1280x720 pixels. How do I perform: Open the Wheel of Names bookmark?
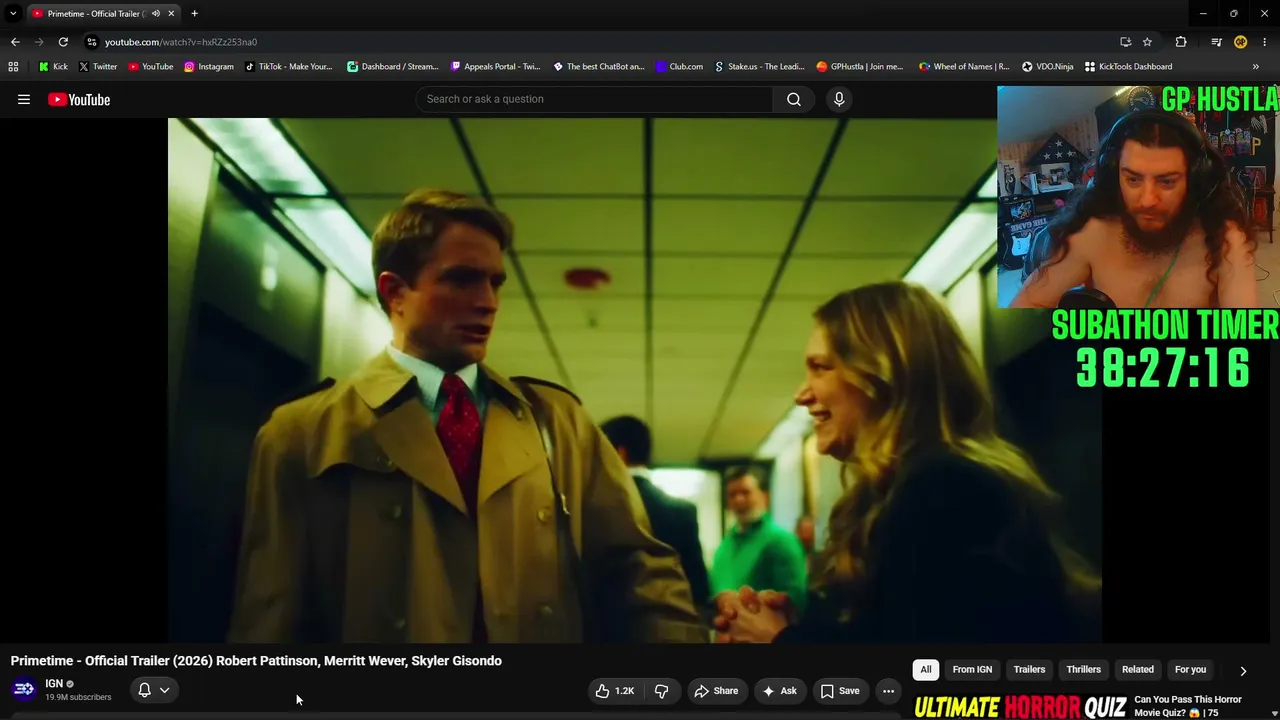click(x=964, y=67)
